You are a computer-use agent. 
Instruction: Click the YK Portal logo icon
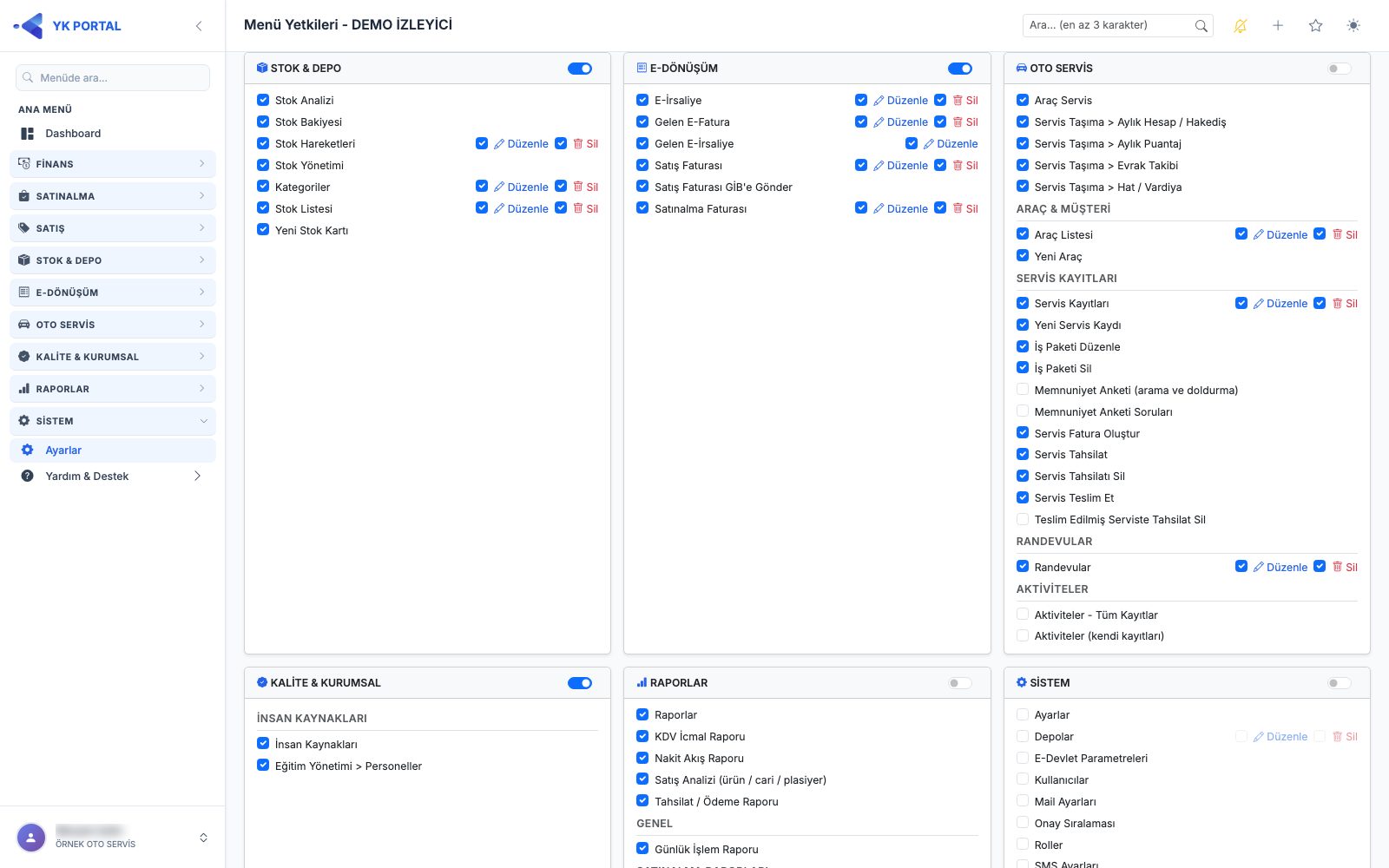(x=30, y=26)
